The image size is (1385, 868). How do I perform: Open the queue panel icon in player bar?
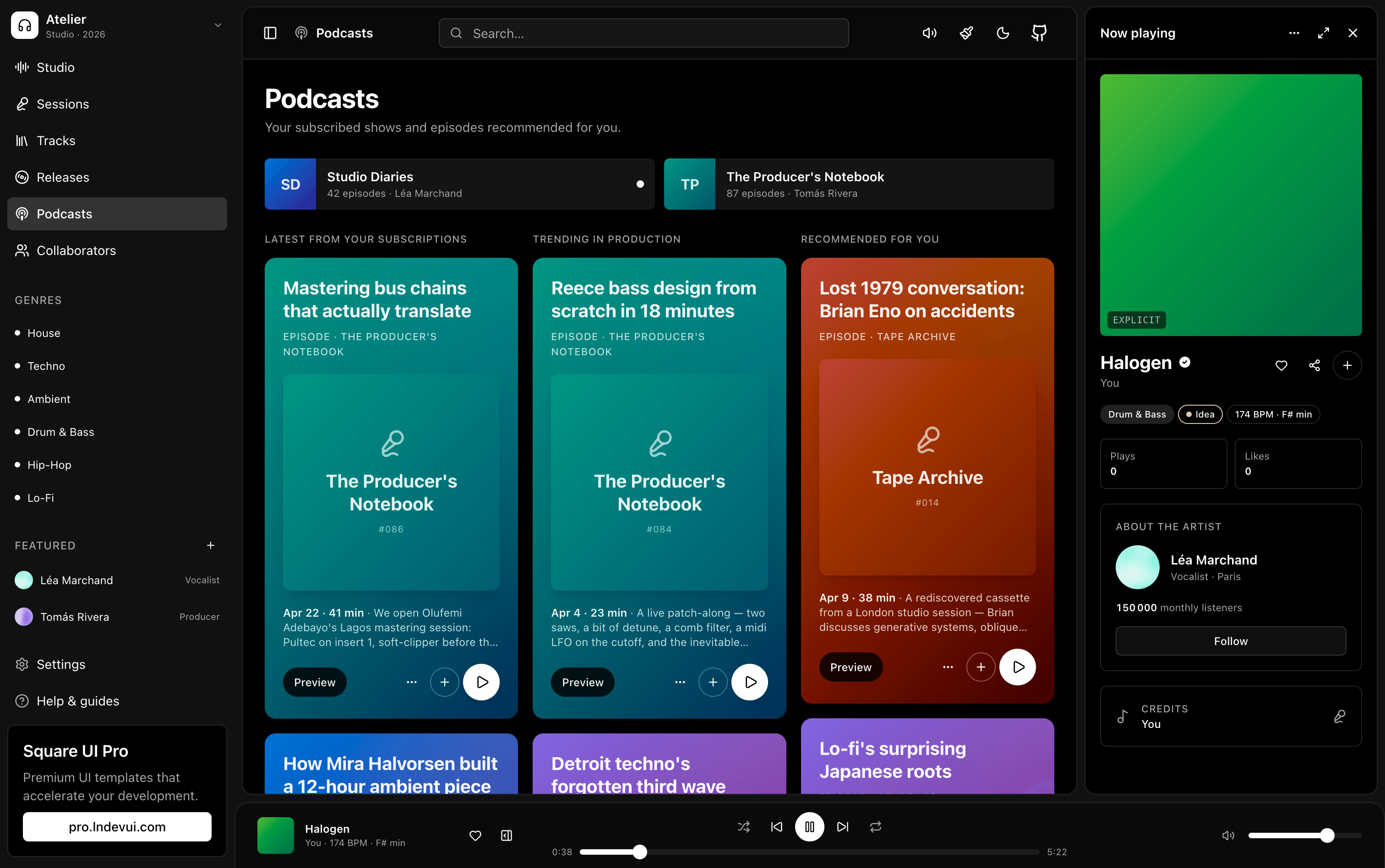pos(507,835)
